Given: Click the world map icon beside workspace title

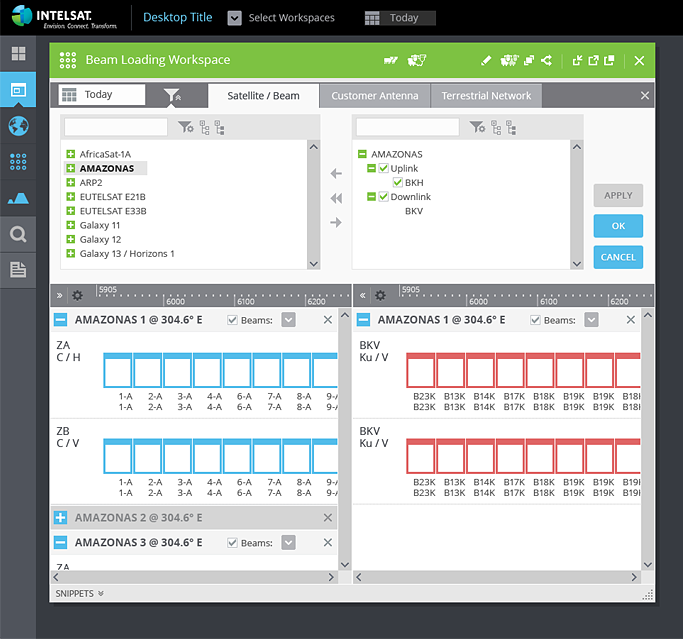Looking at the screenshot, I should click(416, 60).
